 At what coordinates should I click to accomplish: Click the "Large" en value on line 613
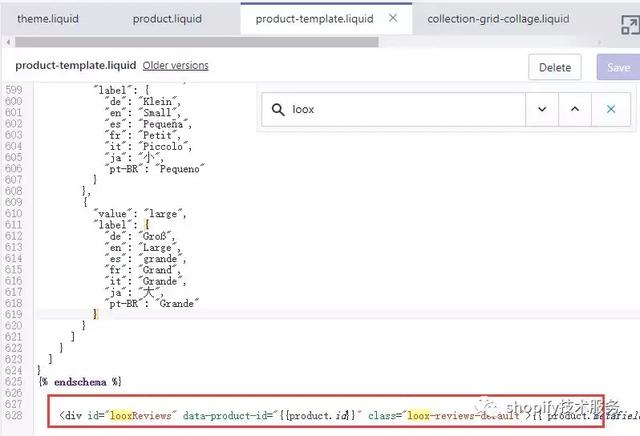pos(159,247)
